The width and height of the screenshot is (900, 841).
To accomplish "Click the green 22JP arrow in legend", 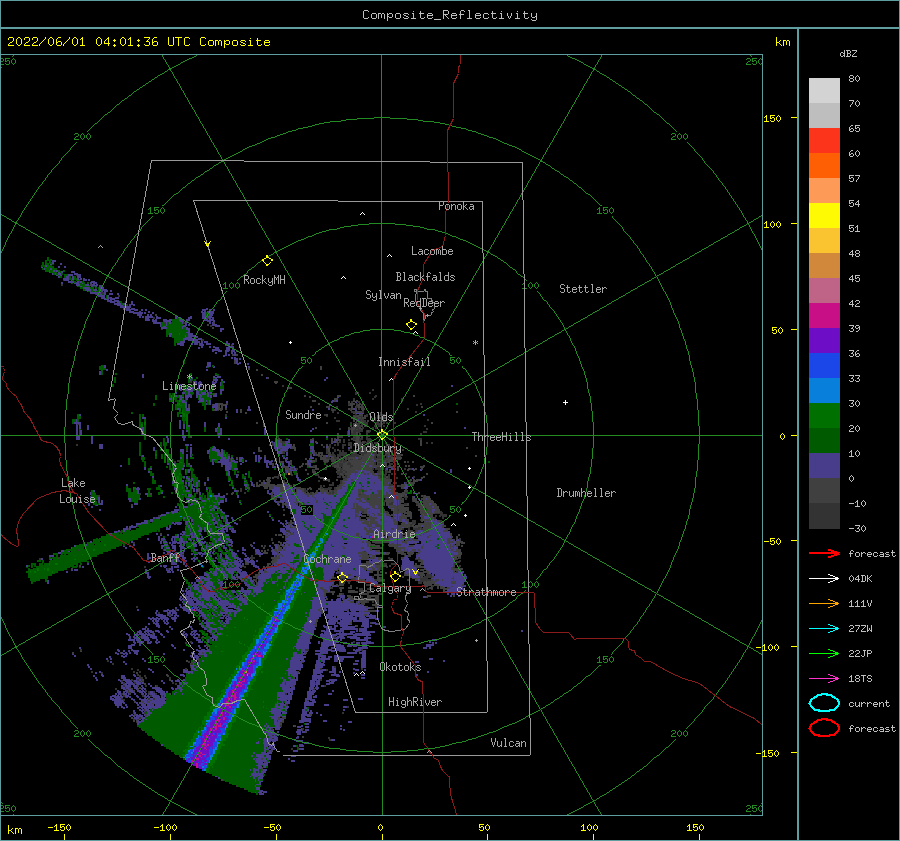I will pos(824,653).
